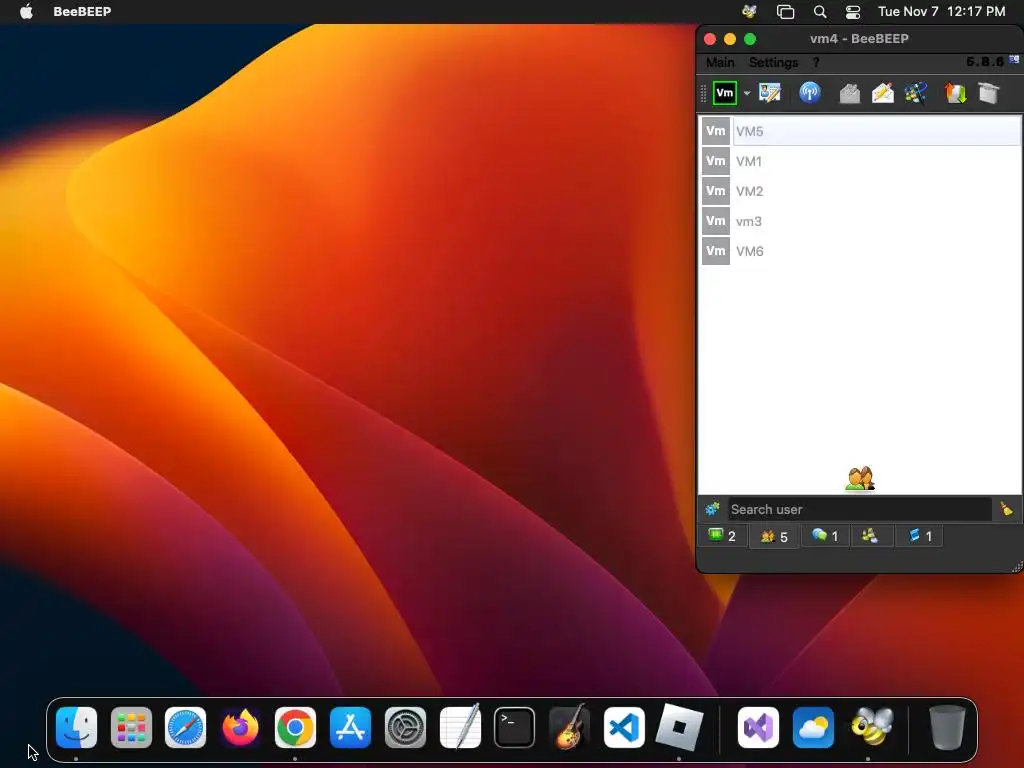Switch to the green screen tab showing 2
This screenshot has width=1024, height=768.
point(722,536)
